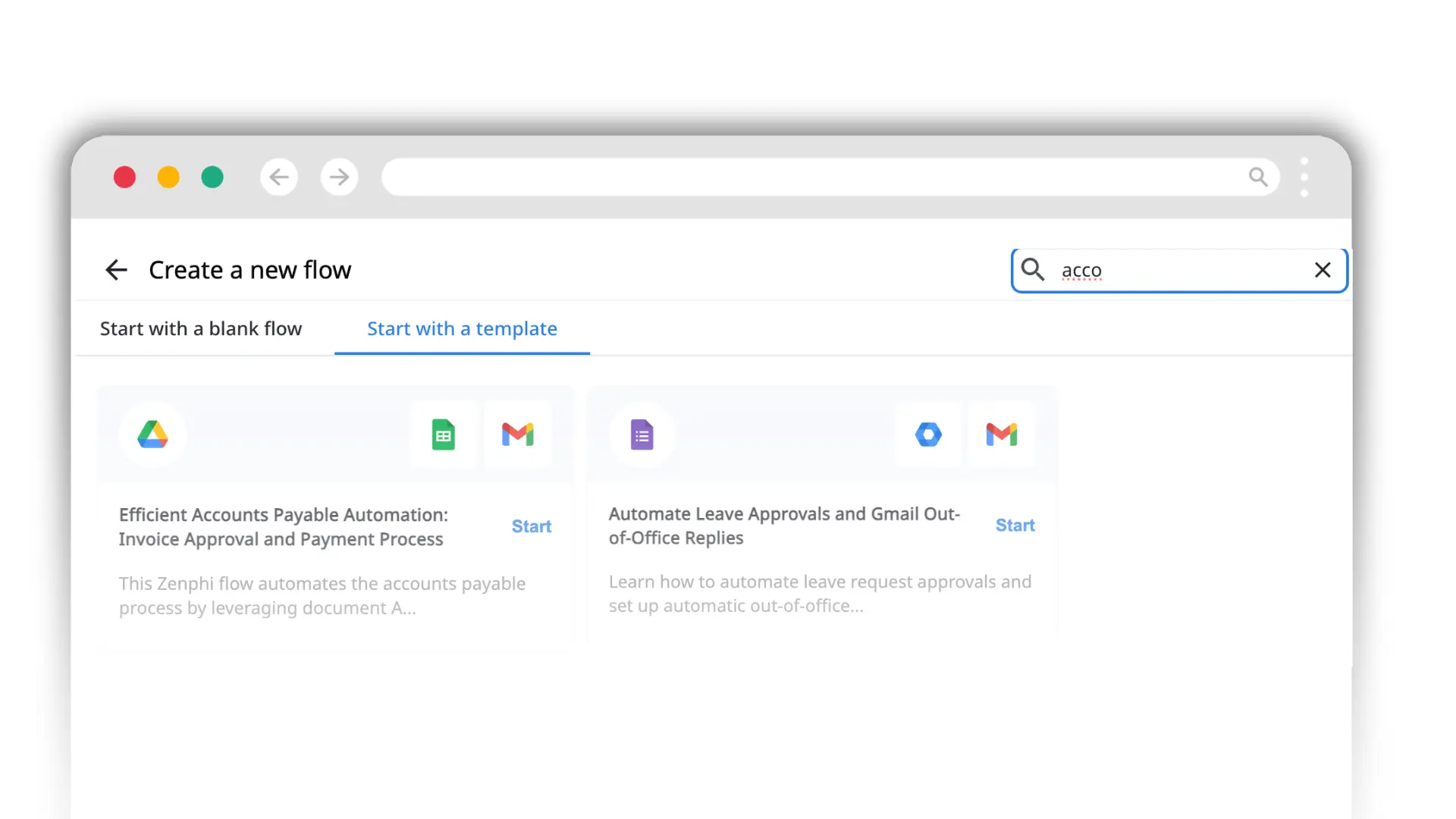Click the browser forward navigation arrow
Screen dimensions: 1456x819
[x=339, y=177]
